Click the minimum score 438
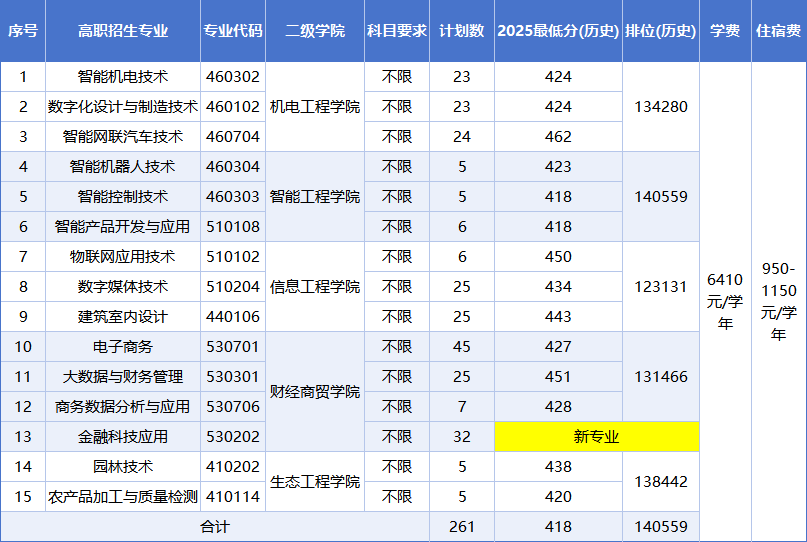The width and height of the screenshot is (807, 542). coord(558,466)
